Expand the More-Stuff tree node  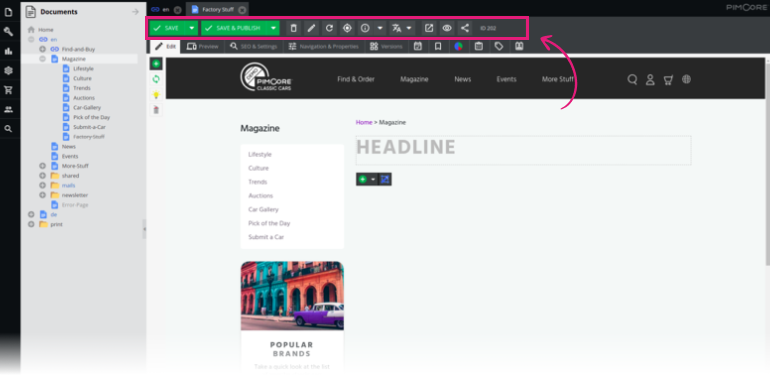(x=42, y=166)
